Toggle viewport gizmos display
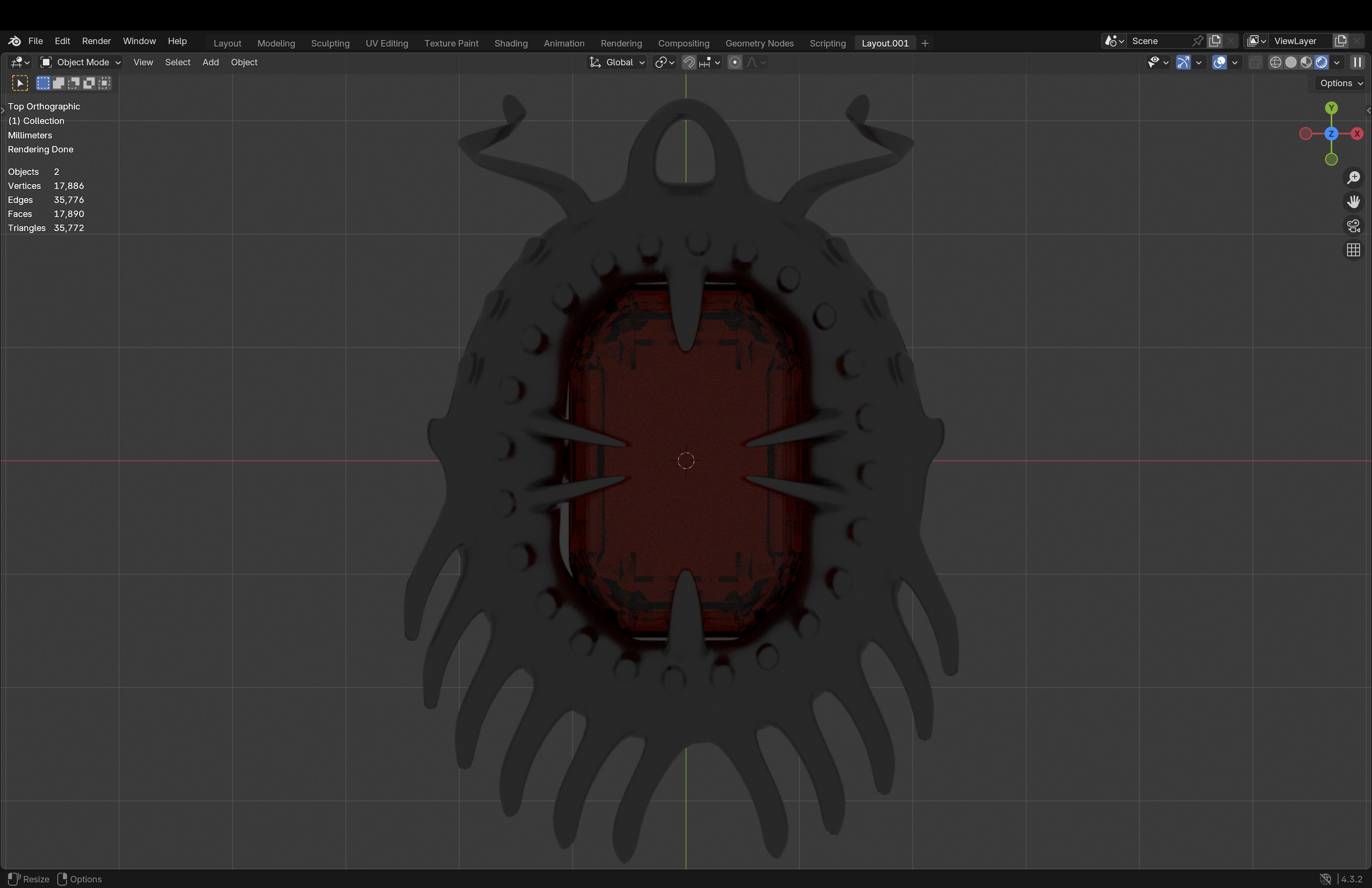This screenshot has height=888, width=1372. 1183,62
